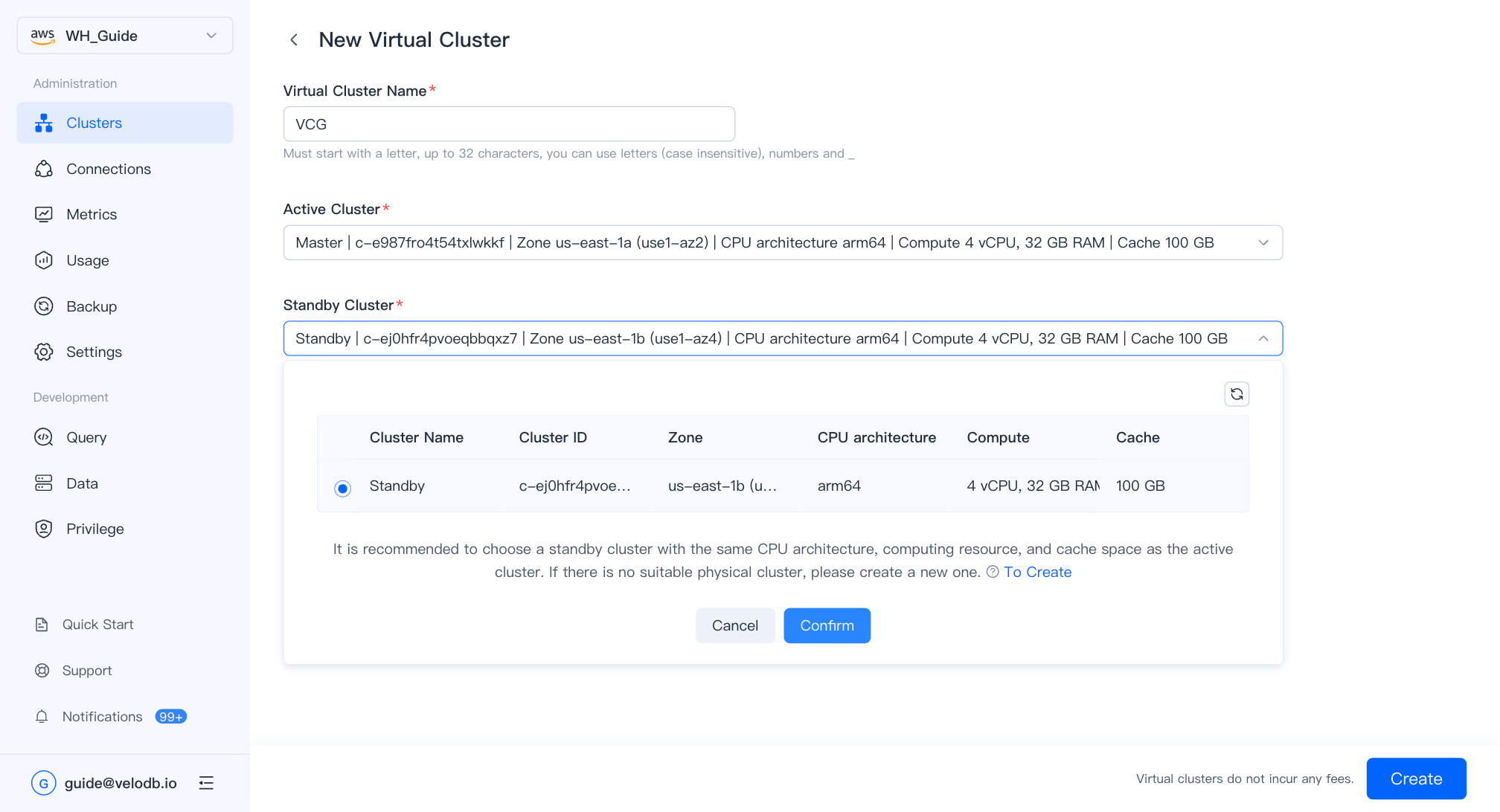
Task: Click the help question icon near To Create
Action: [x=993, y=572]
